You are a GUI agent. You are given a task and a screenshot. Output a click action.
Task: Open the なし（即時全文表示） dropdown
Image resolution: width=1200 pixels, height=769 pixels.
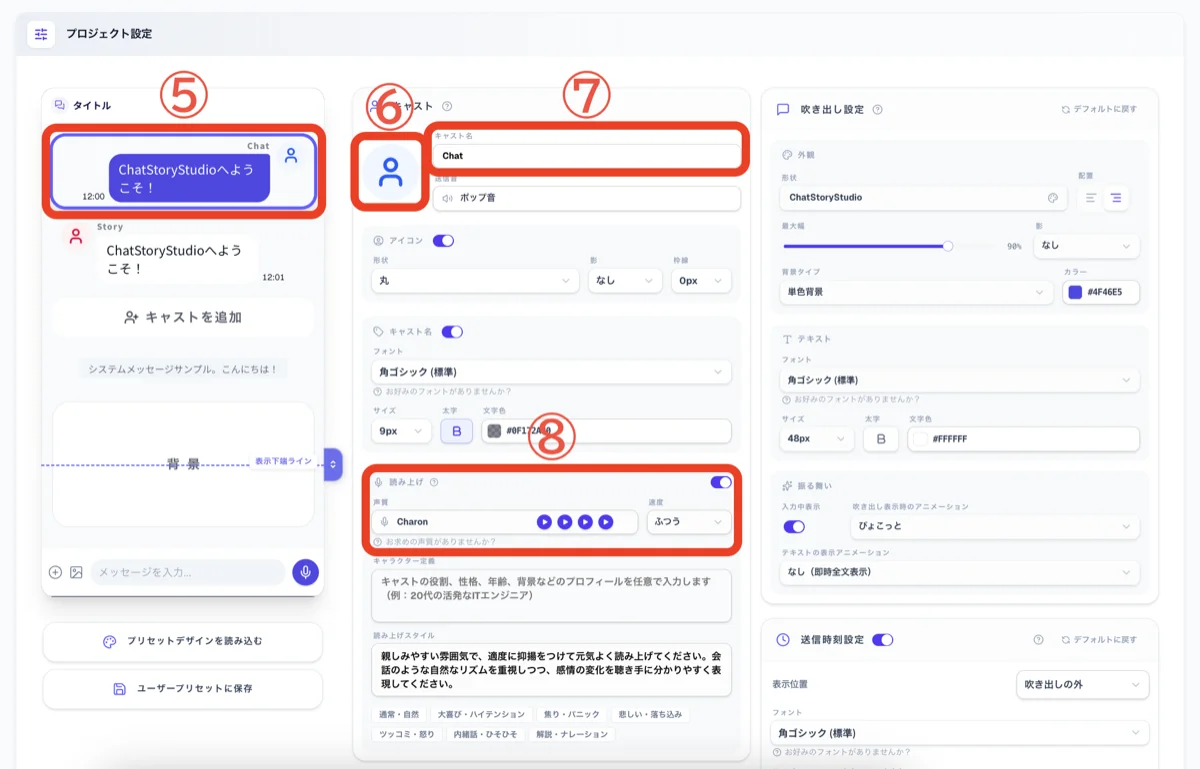[960, 572]
